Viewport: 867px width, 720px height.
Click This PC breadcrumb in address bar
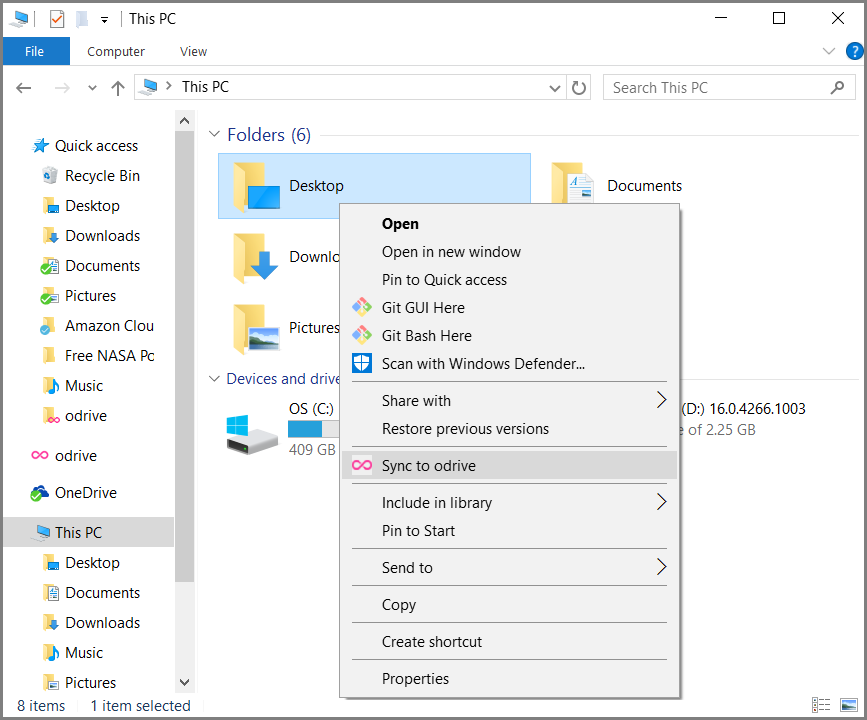tap(205, 87)
